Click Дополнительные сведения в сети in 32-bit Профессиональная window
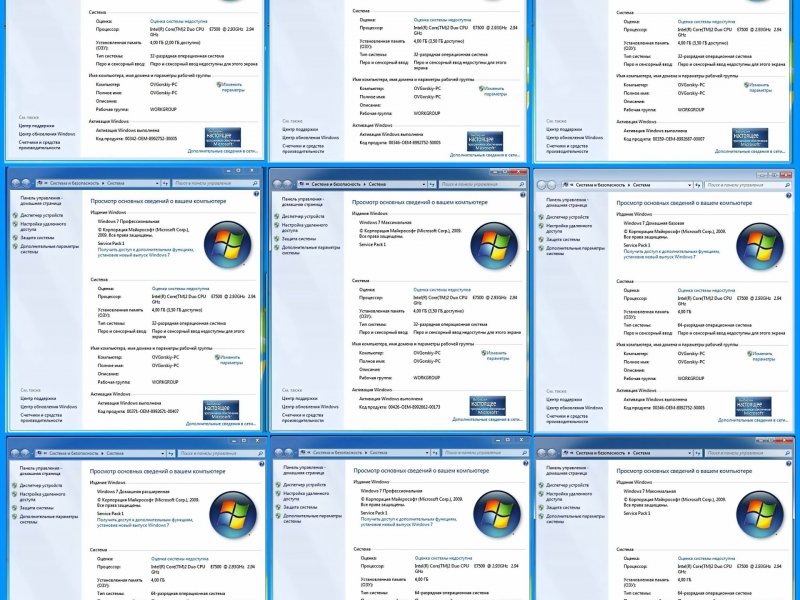This screenshot has height=600, width=800. [x=221, y=424]
